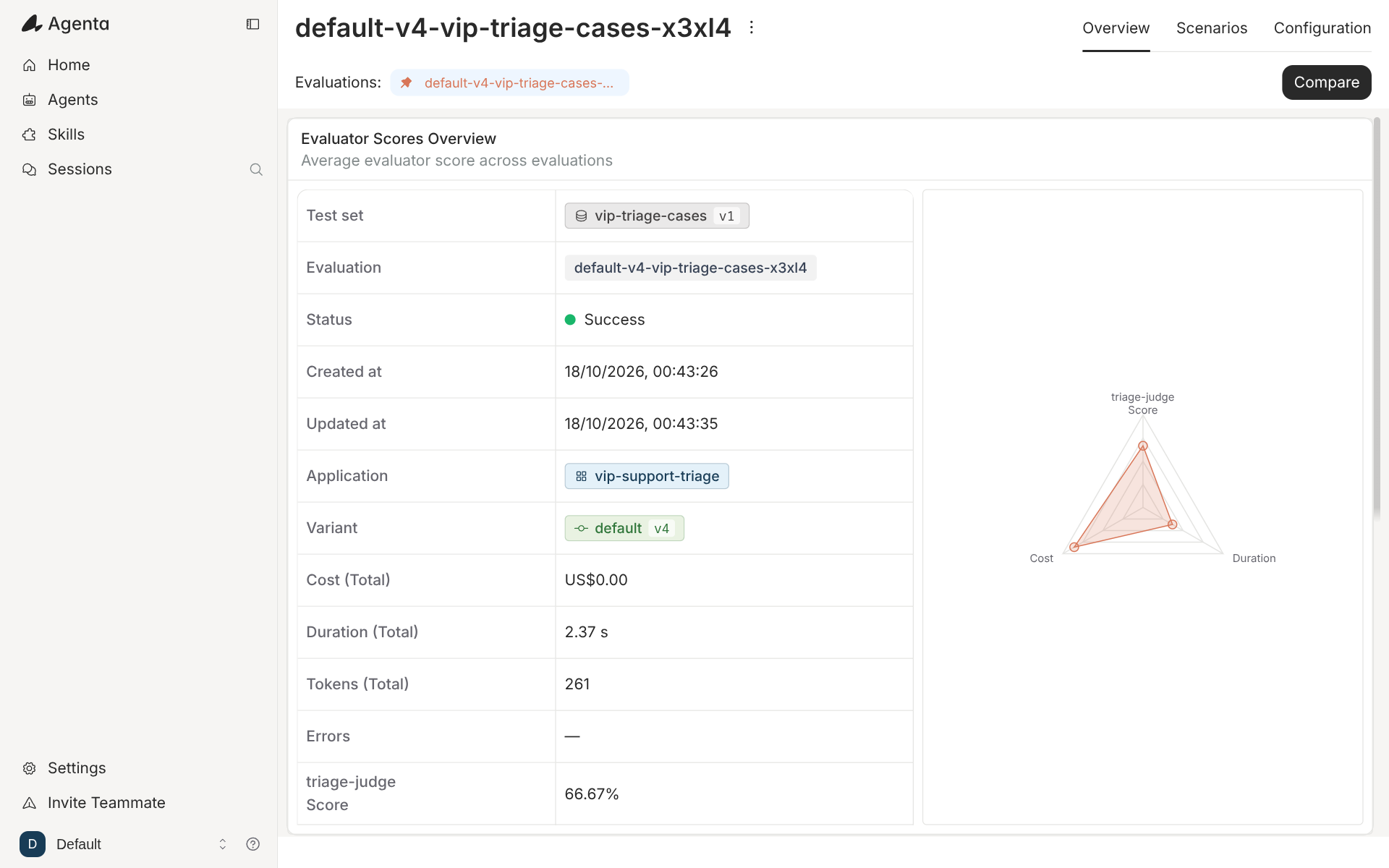Image resolution: width=1389 pixels, height=868 pixels.
Task: Open the Configuration tab
Action: 1322,28
